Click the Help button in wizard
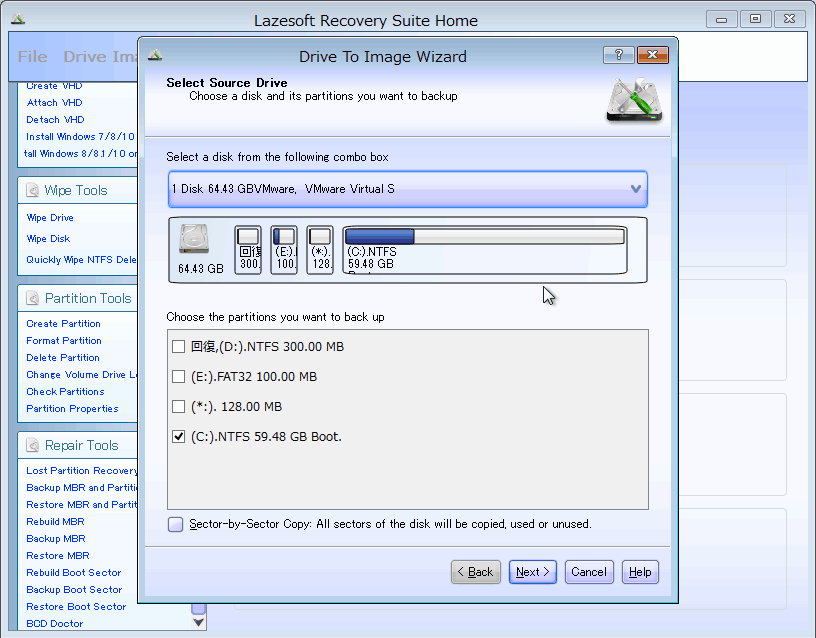 (640, 572)
